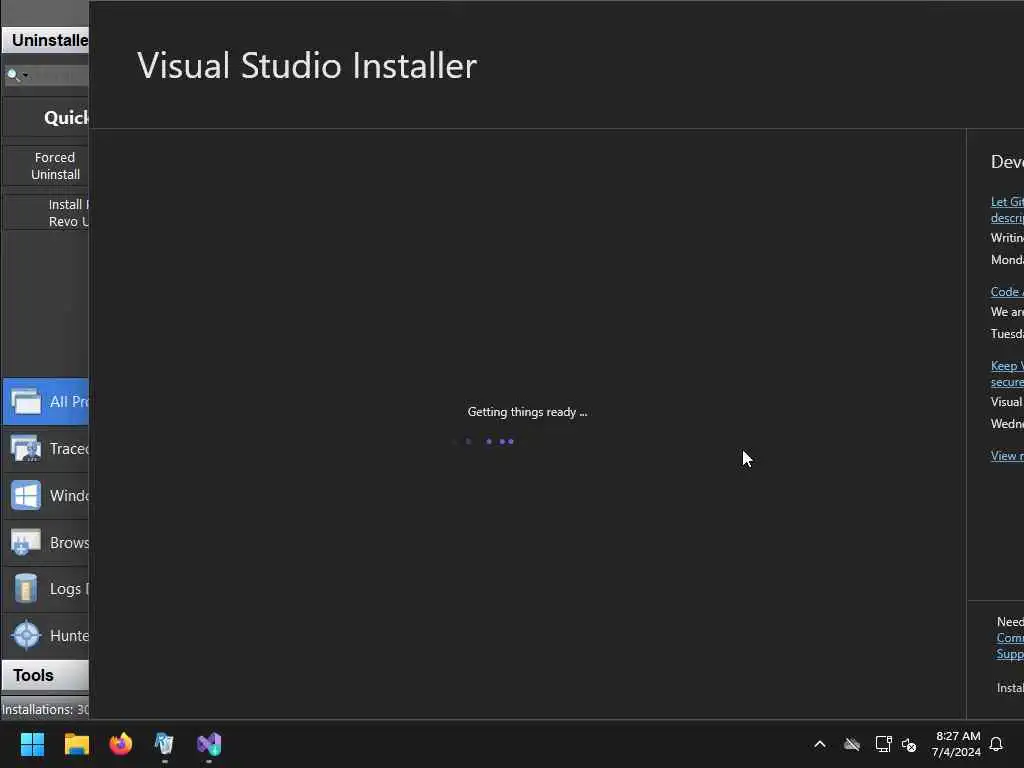Image resolution: width=1024 pixels, height=768 pixels.
Task: Click the Forced Uninstall button in Revo
Action: (x=46, y=166)
